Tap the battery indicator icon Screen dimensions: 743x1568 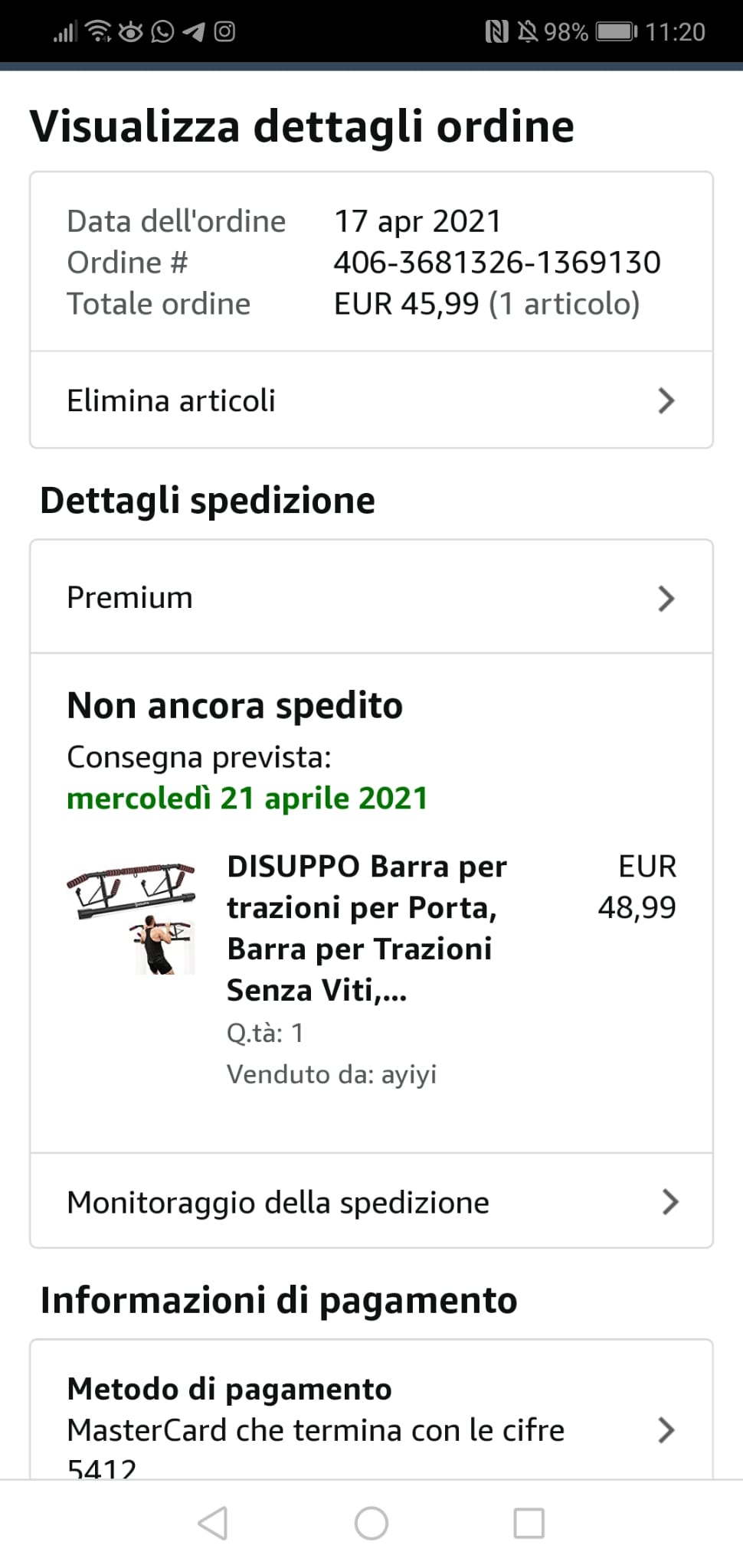pos(616,31)
